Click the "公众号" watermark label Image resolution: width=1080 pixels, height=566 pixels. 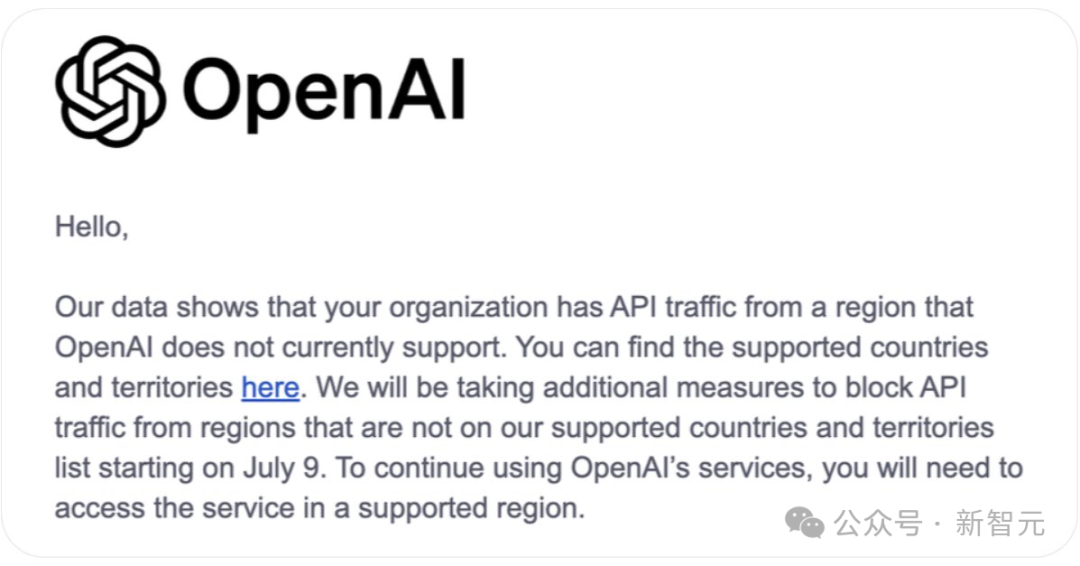coord(878,523)
